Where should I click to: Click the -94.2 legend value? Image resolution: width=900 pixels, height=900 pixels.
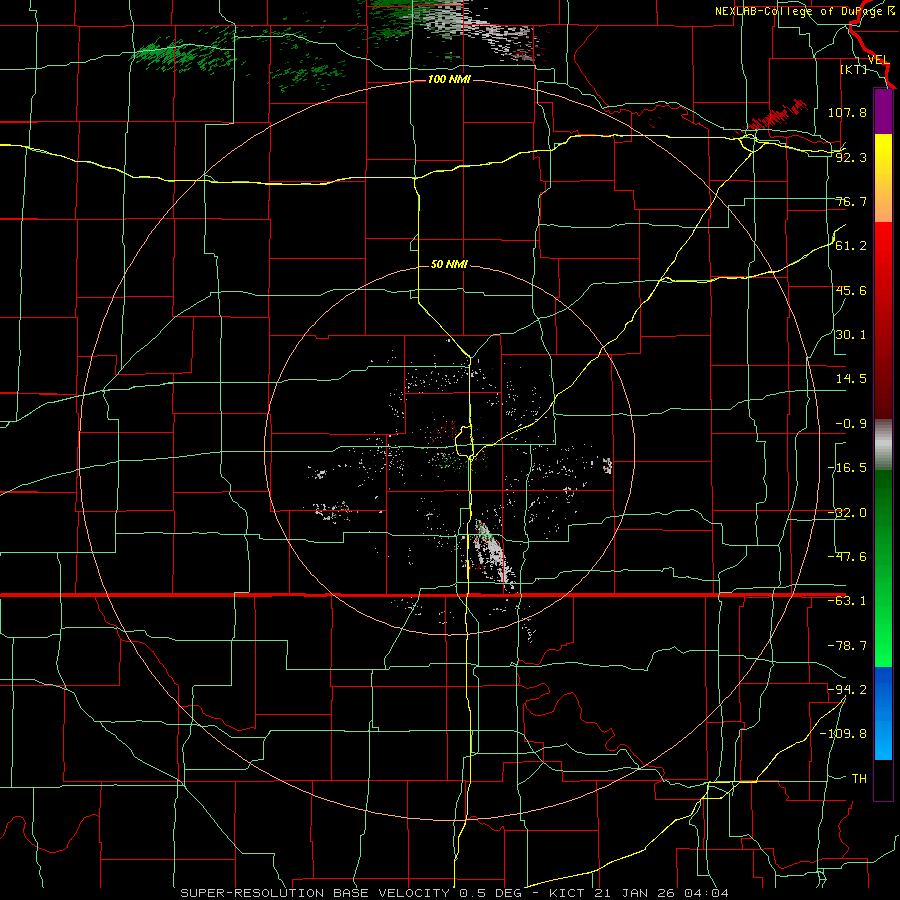click(x=847, y=690)
